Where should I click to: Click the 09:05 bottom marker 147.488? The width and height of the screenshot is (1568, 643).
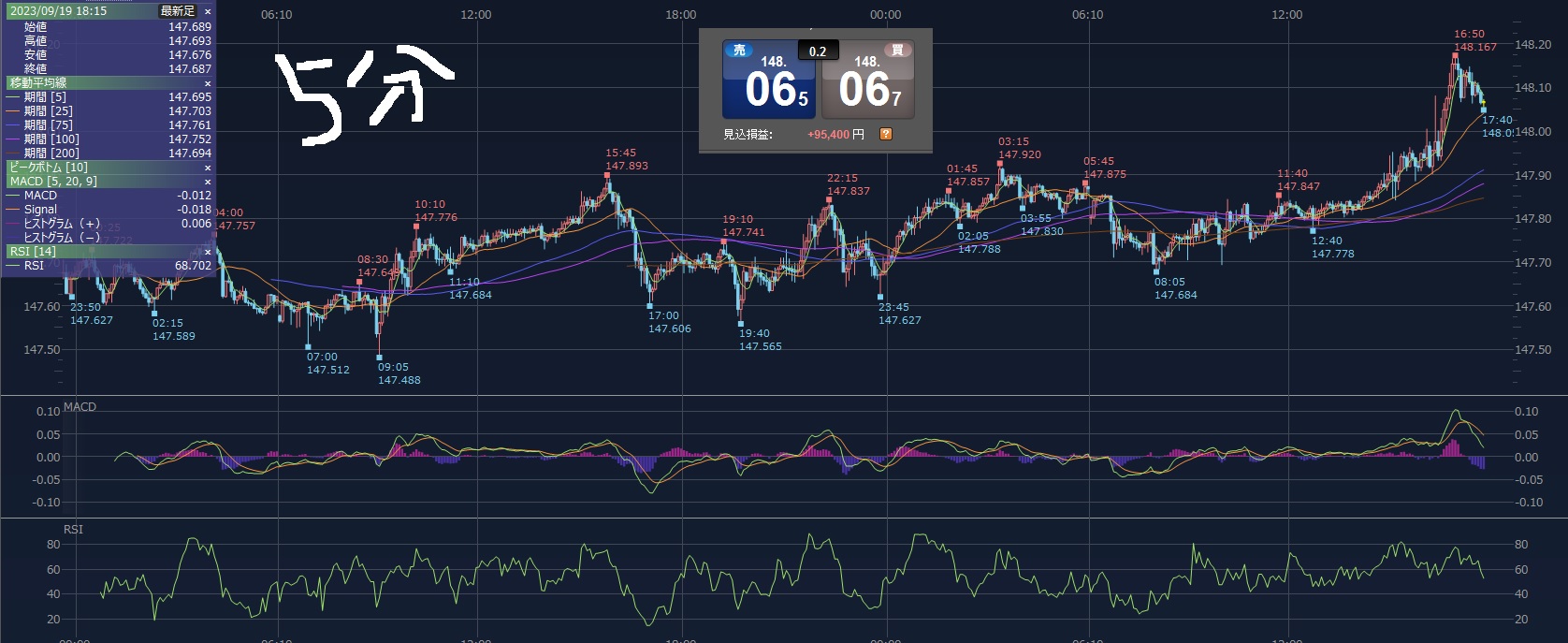pyautogui.click(x=399, y=373)
